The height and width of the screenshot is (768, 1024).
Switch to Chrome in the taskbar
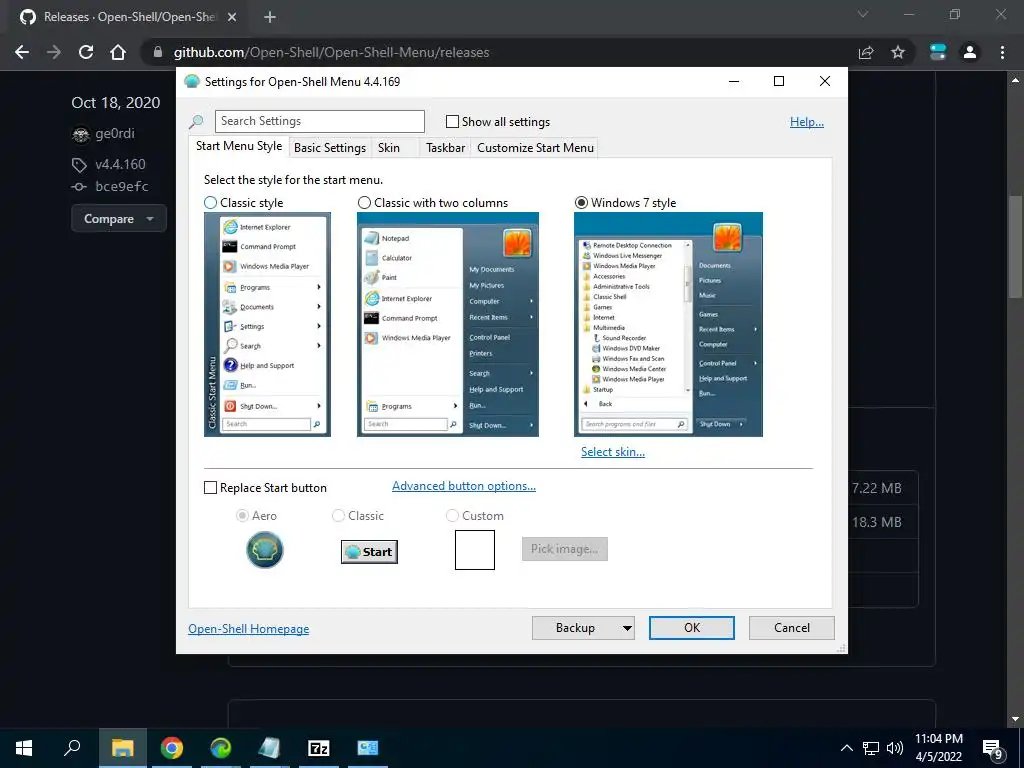pos(172,748)
